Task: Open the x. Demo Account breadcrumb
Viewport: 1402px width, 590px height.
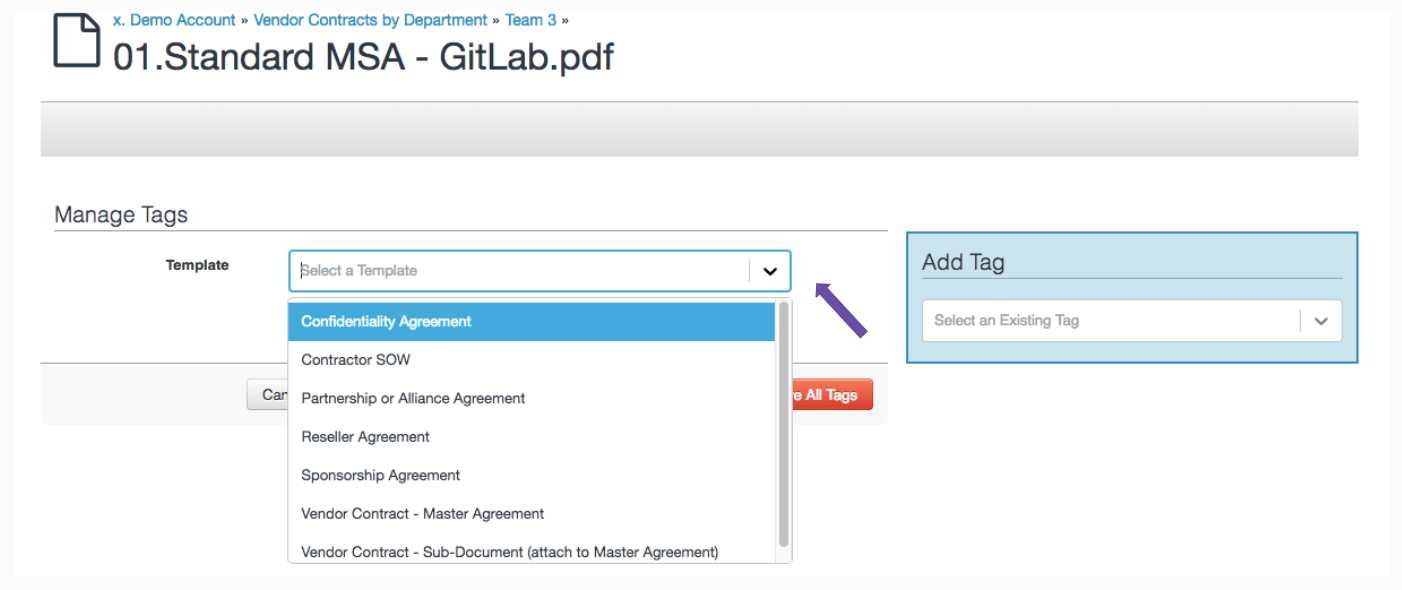Action: pos(174,20)
